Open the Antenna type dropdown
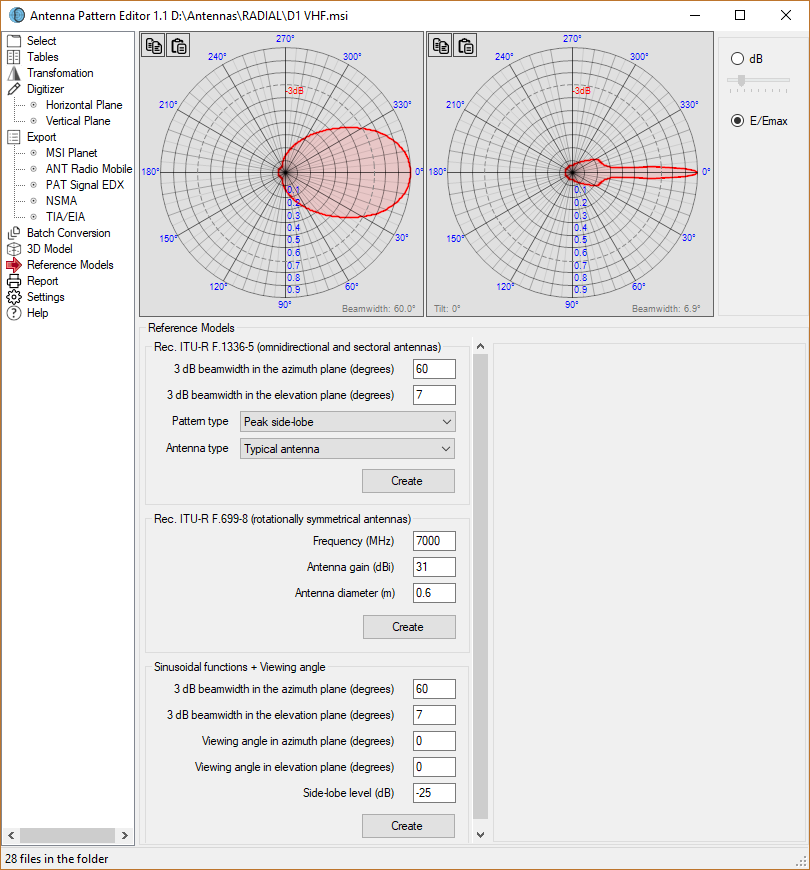 [347, 447]
